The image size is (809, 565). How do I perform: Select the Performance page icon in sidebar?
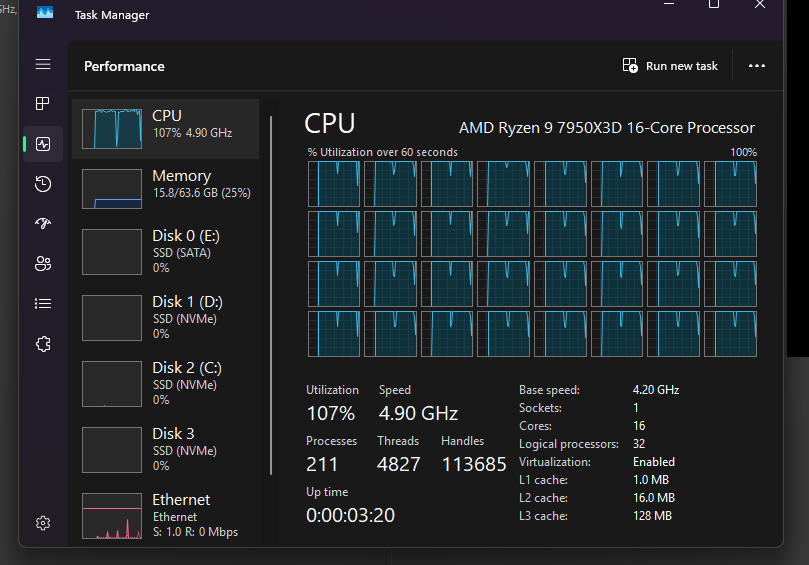point(43,144)
